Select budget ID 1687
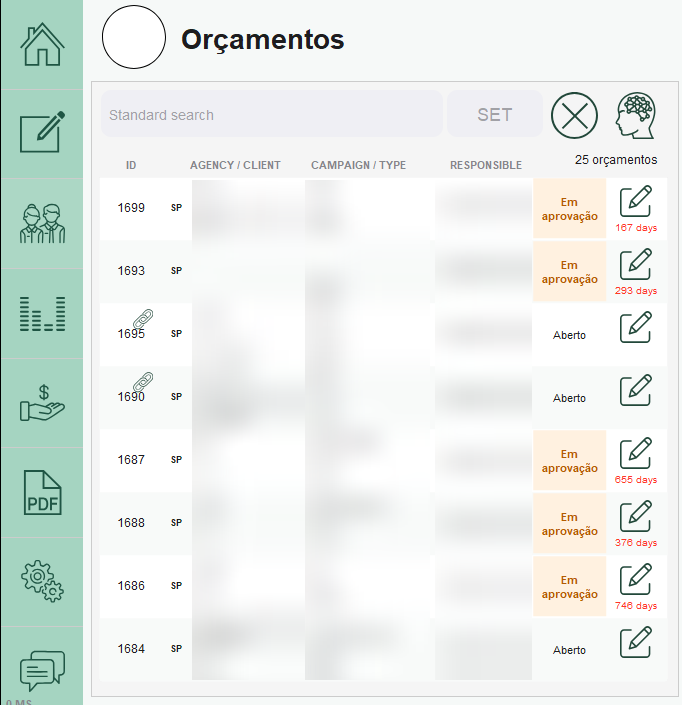 (131, 460)
